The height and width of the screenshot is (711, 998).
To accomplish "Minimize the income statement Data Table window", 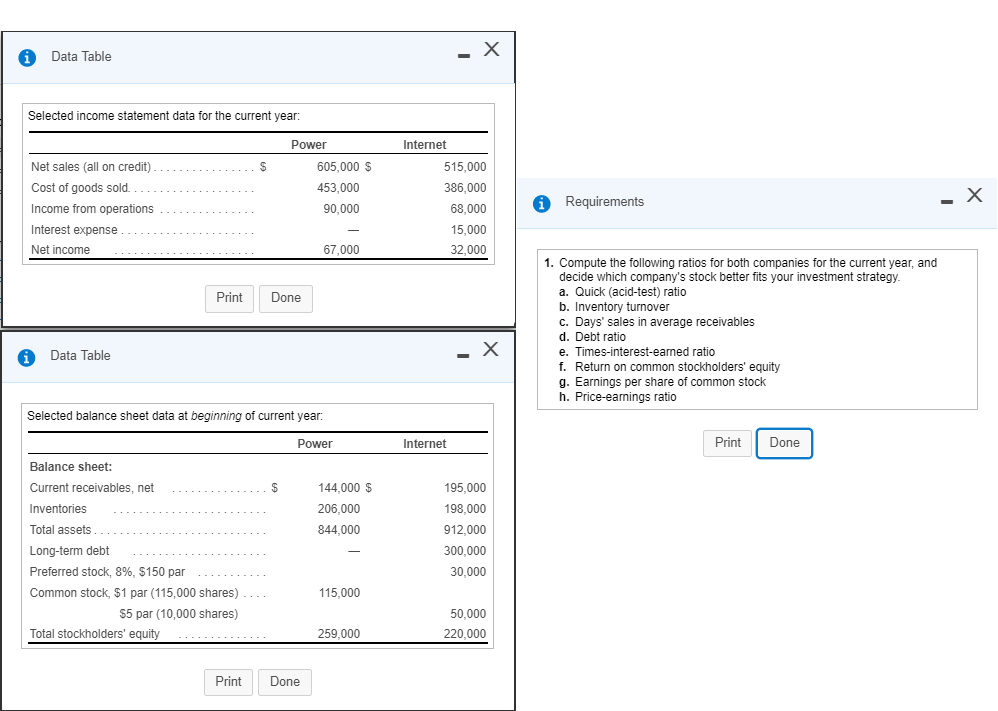I will [x=463, y=57].
